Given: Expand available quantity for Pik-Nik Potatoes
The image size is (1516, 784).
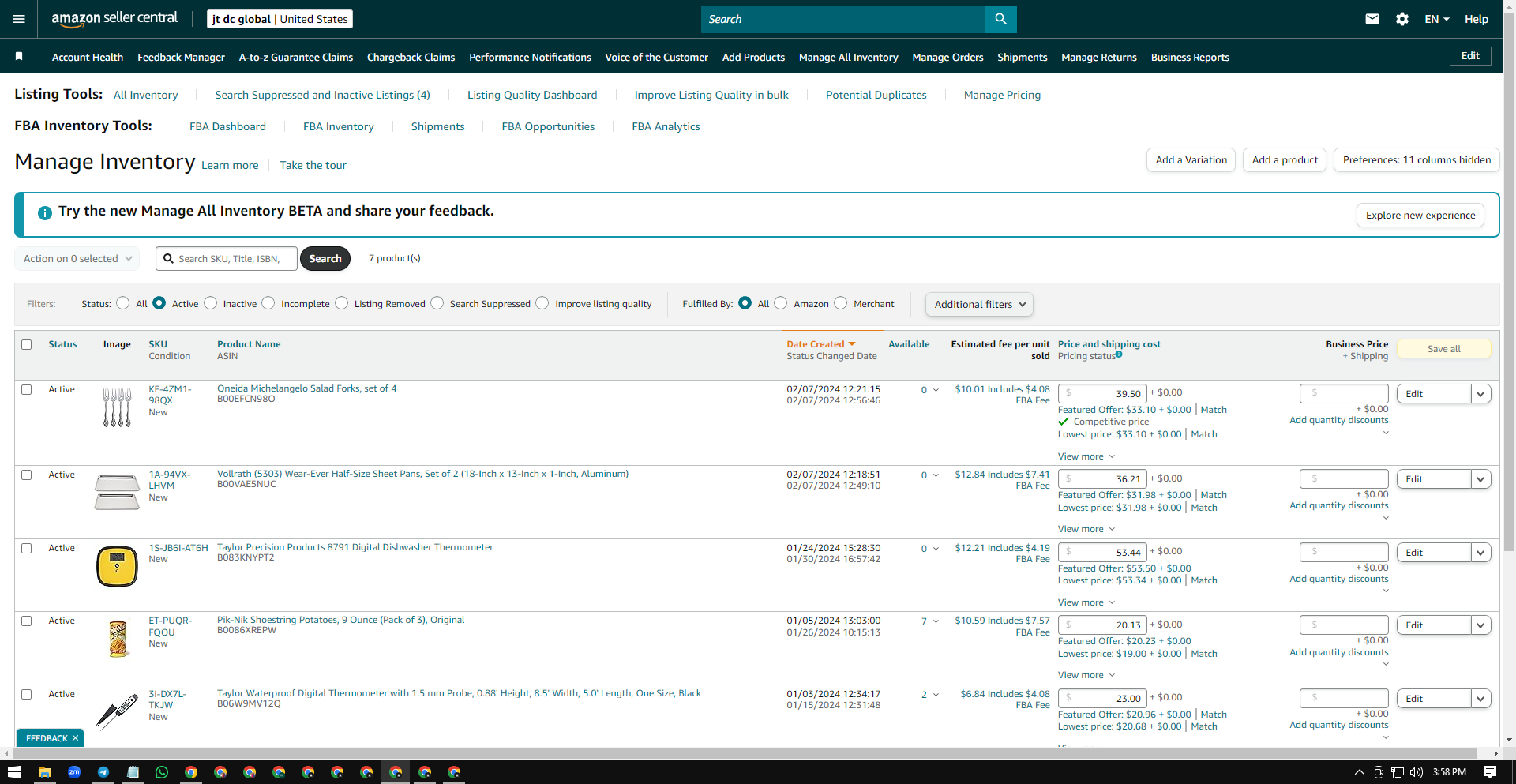Looking at the screenshot, I should pyautogui.click(x=936, y=621).
